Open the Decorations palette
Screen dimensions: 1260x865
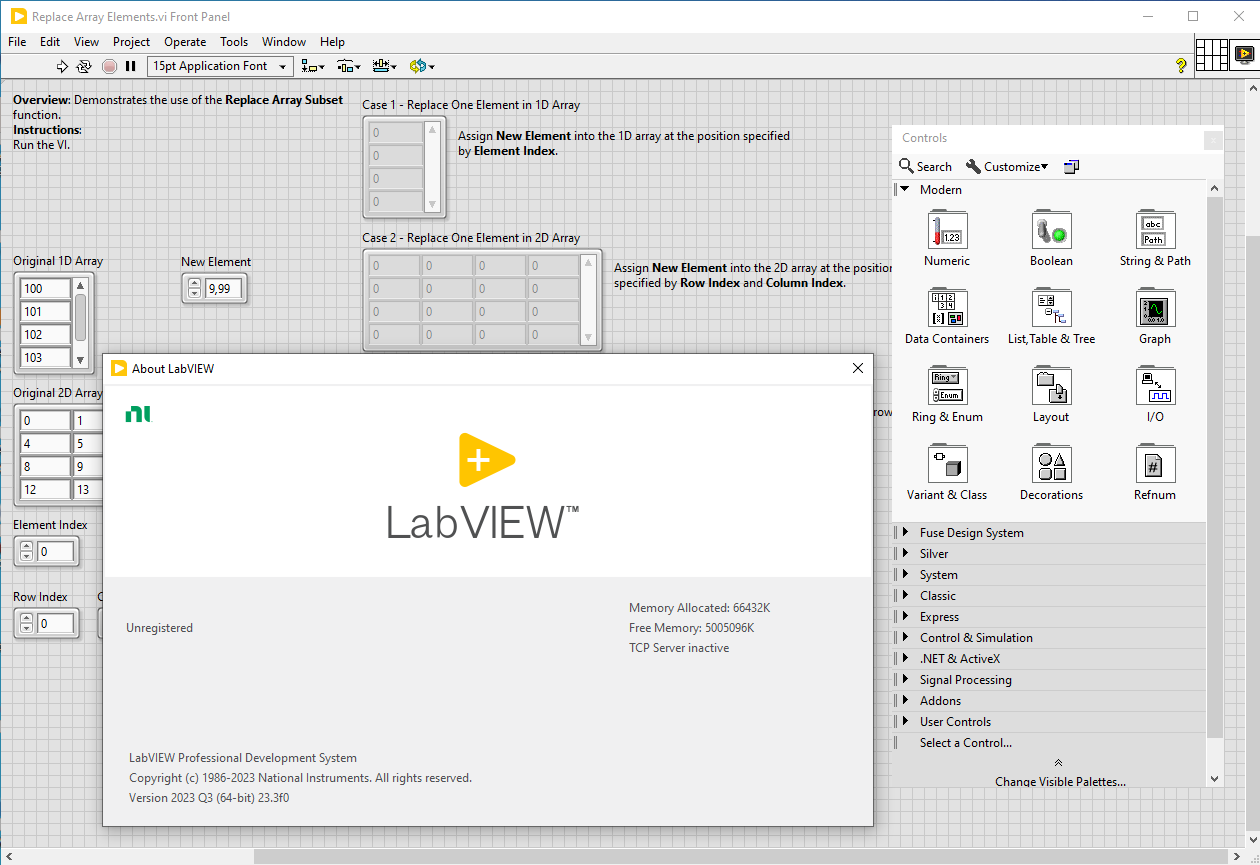click(1051, 473)
